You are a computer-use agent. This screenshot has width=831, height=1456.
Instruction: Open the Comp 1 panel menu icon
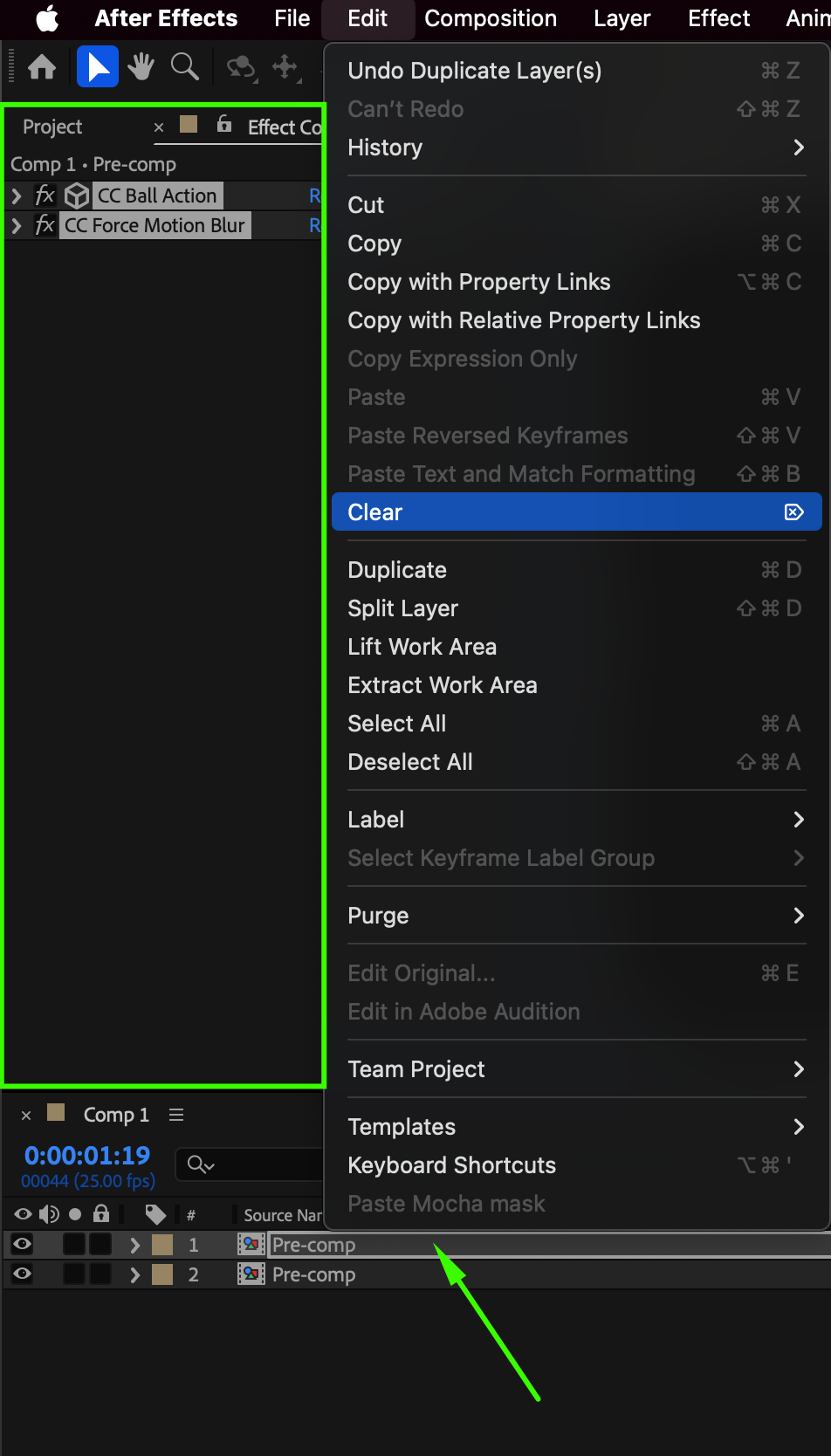(x=176, y=1115)
